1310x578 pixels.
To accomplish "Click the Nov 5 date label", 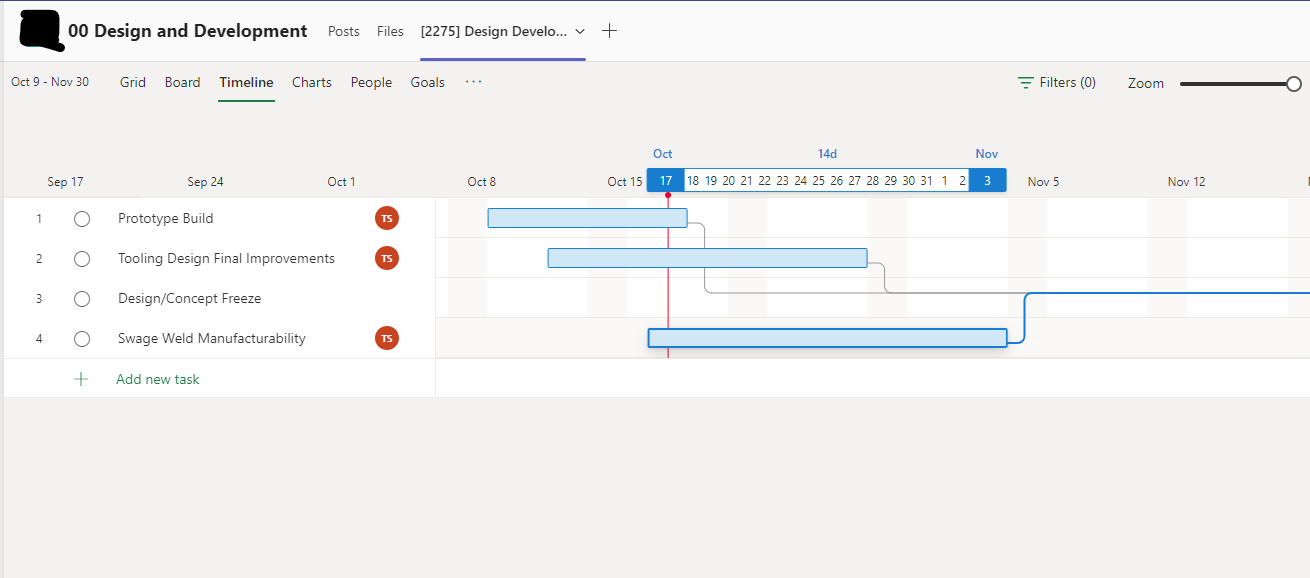I will click(x=1043, y=182).
